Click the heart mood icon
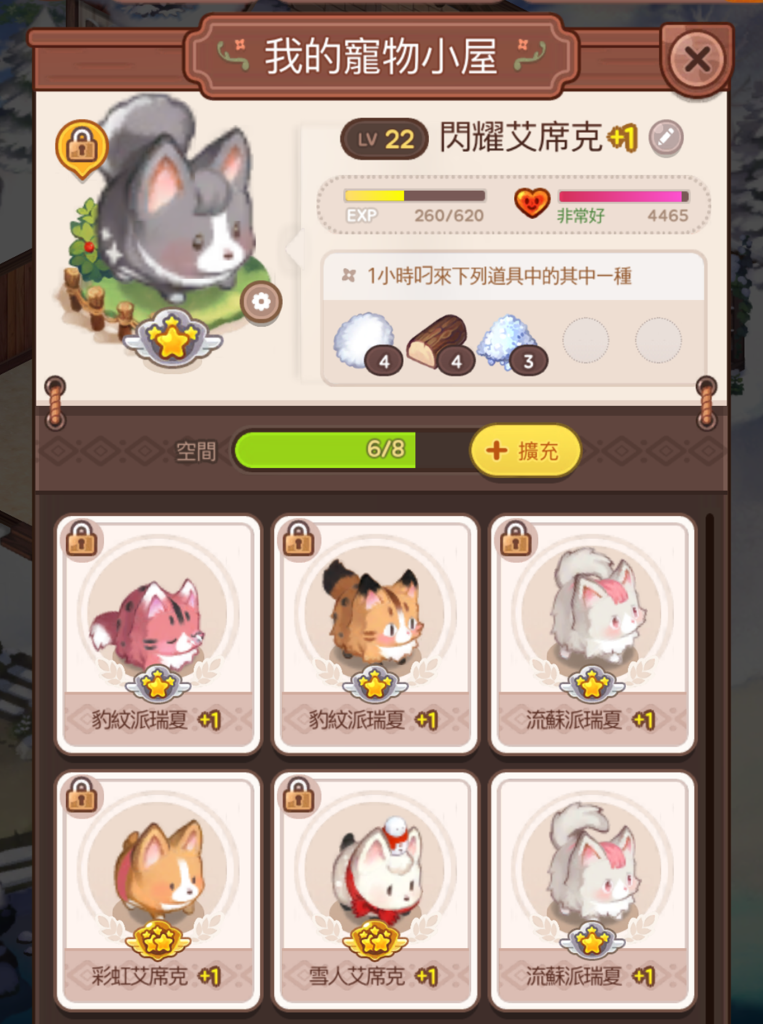 click(x=532, y=202)
